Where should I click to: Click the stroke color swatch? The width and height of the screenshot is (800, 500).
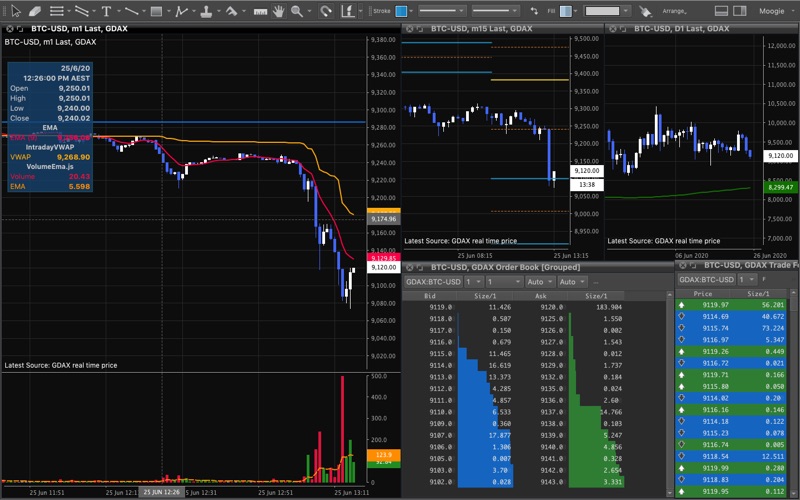(402, 11)
